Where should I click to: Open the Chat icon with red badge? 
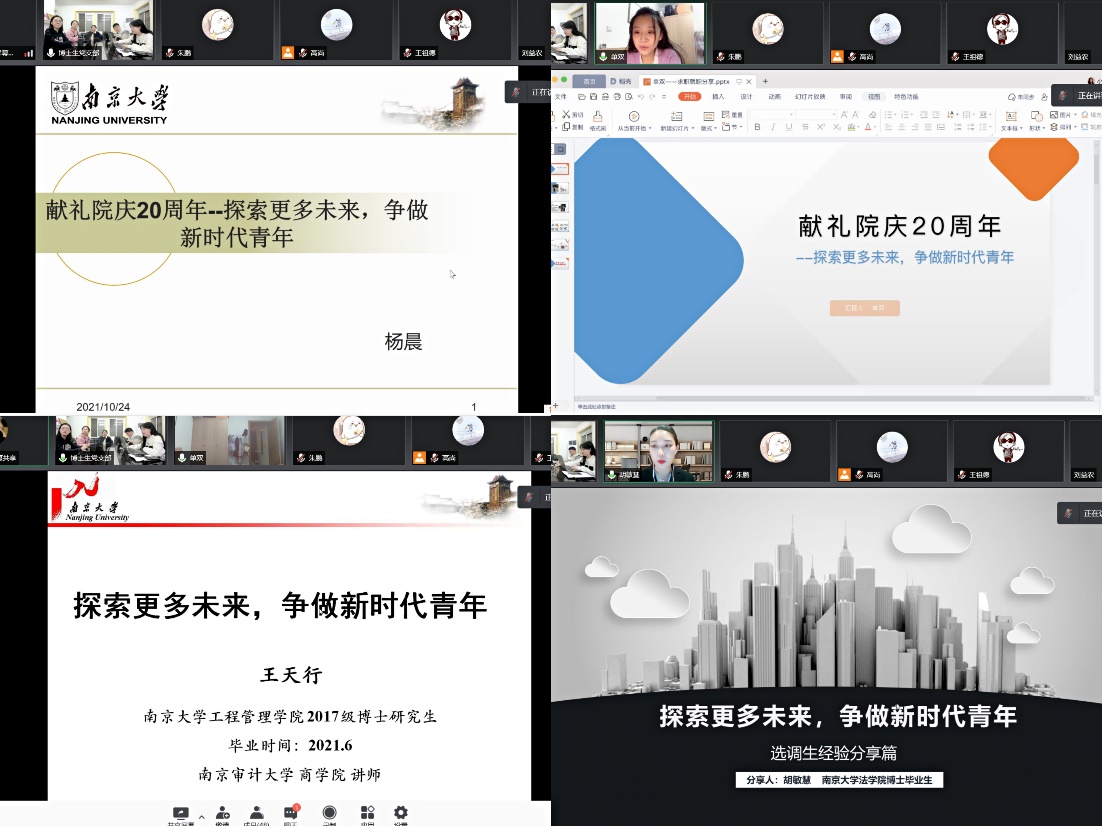point(291,813)
